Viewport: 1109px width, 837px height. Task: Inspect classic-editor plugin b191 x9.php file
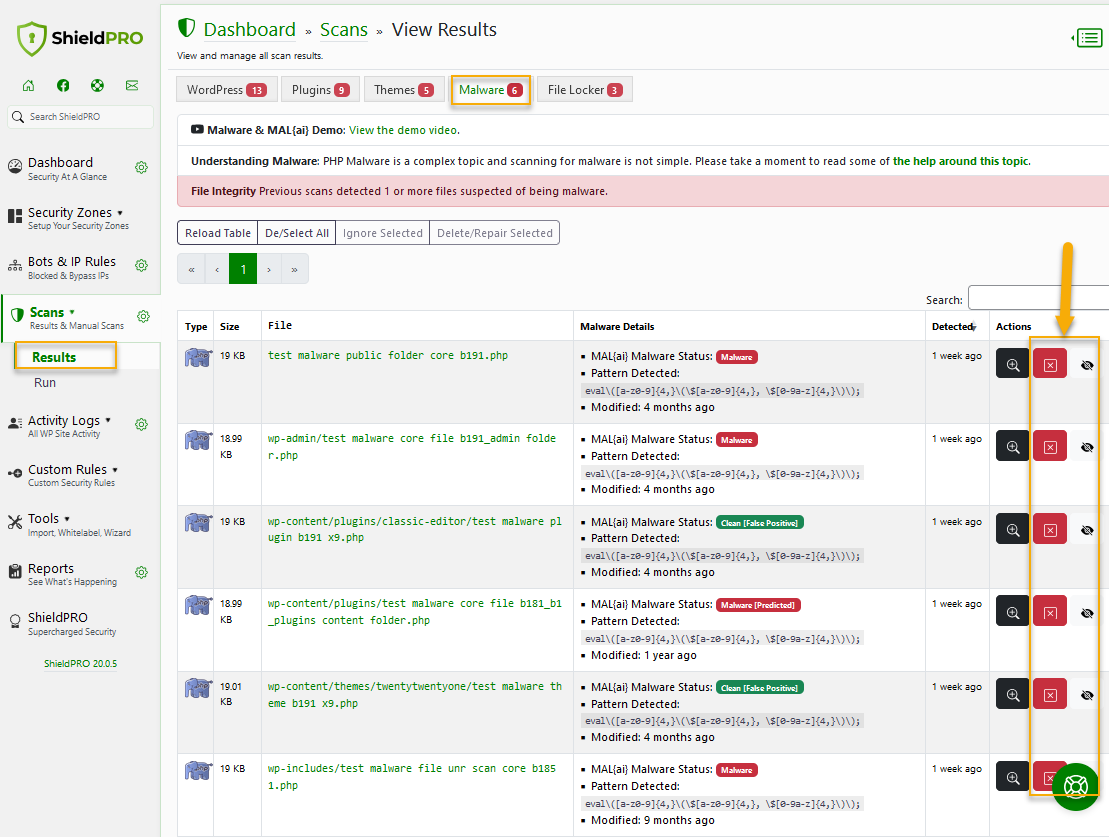tap(1012, 529)
